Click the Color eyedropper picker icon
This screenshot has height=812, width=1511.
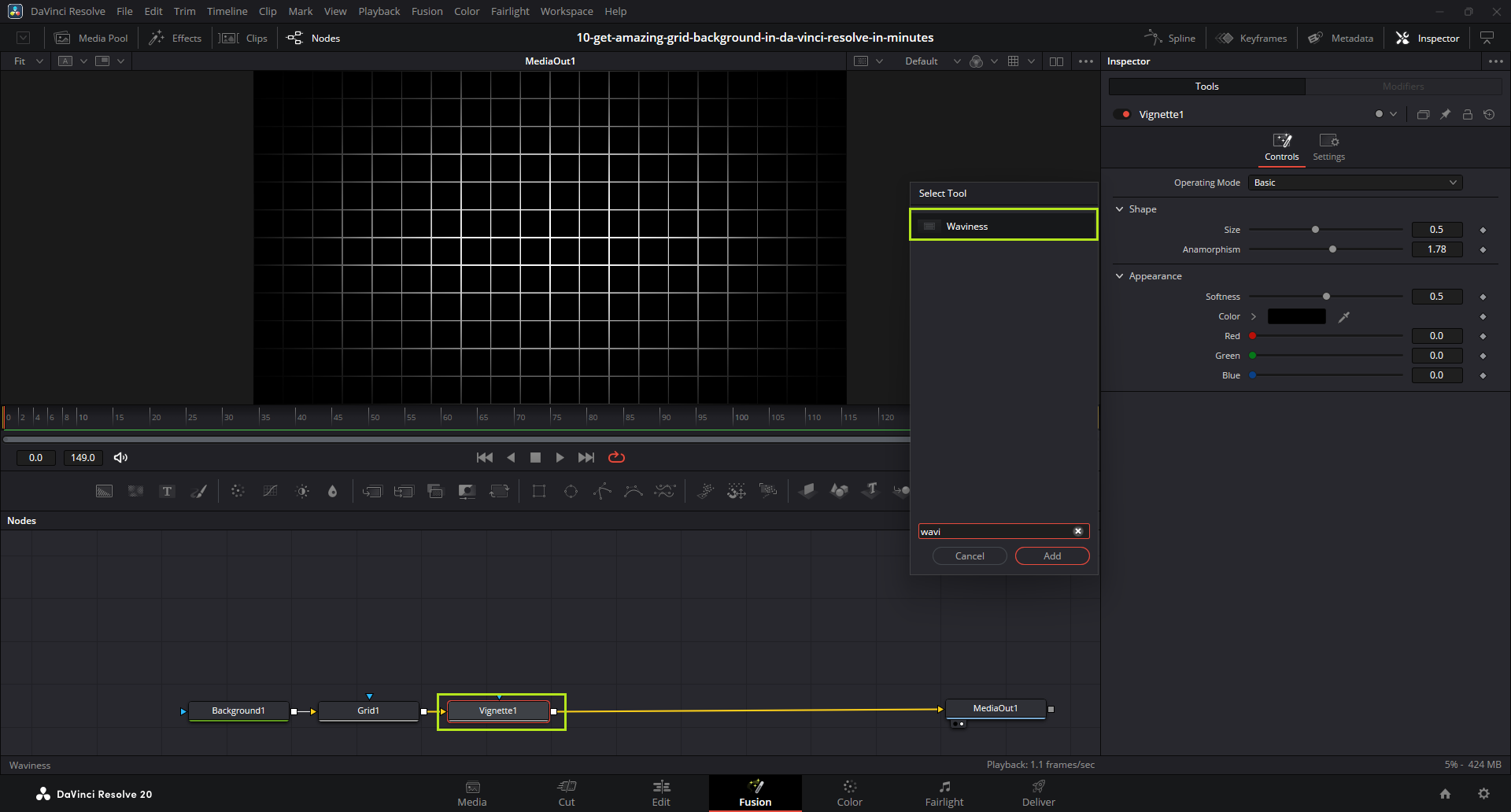[x=1344, y=317]
